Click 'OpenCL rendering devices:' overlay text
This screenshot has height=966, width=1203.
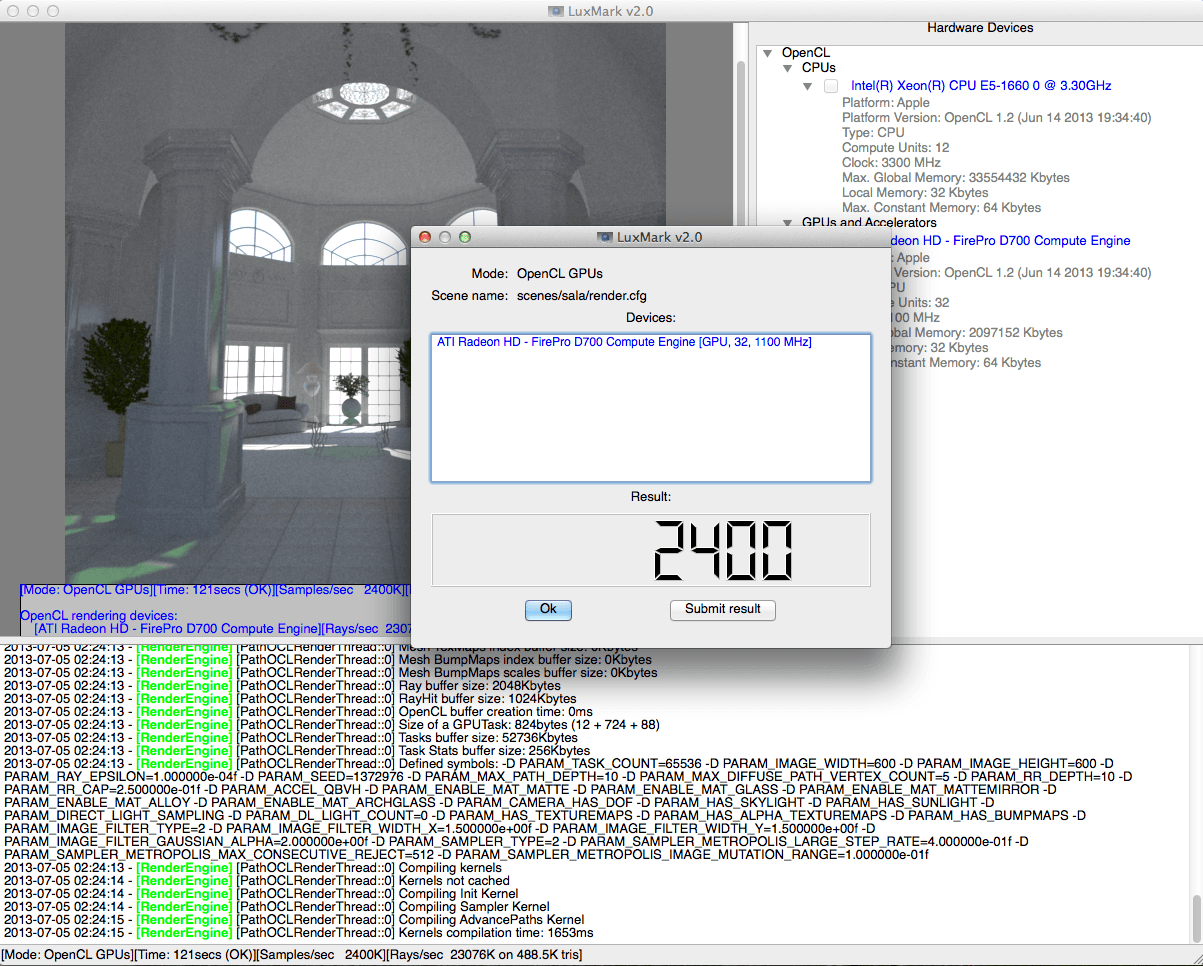coord(99,616)
